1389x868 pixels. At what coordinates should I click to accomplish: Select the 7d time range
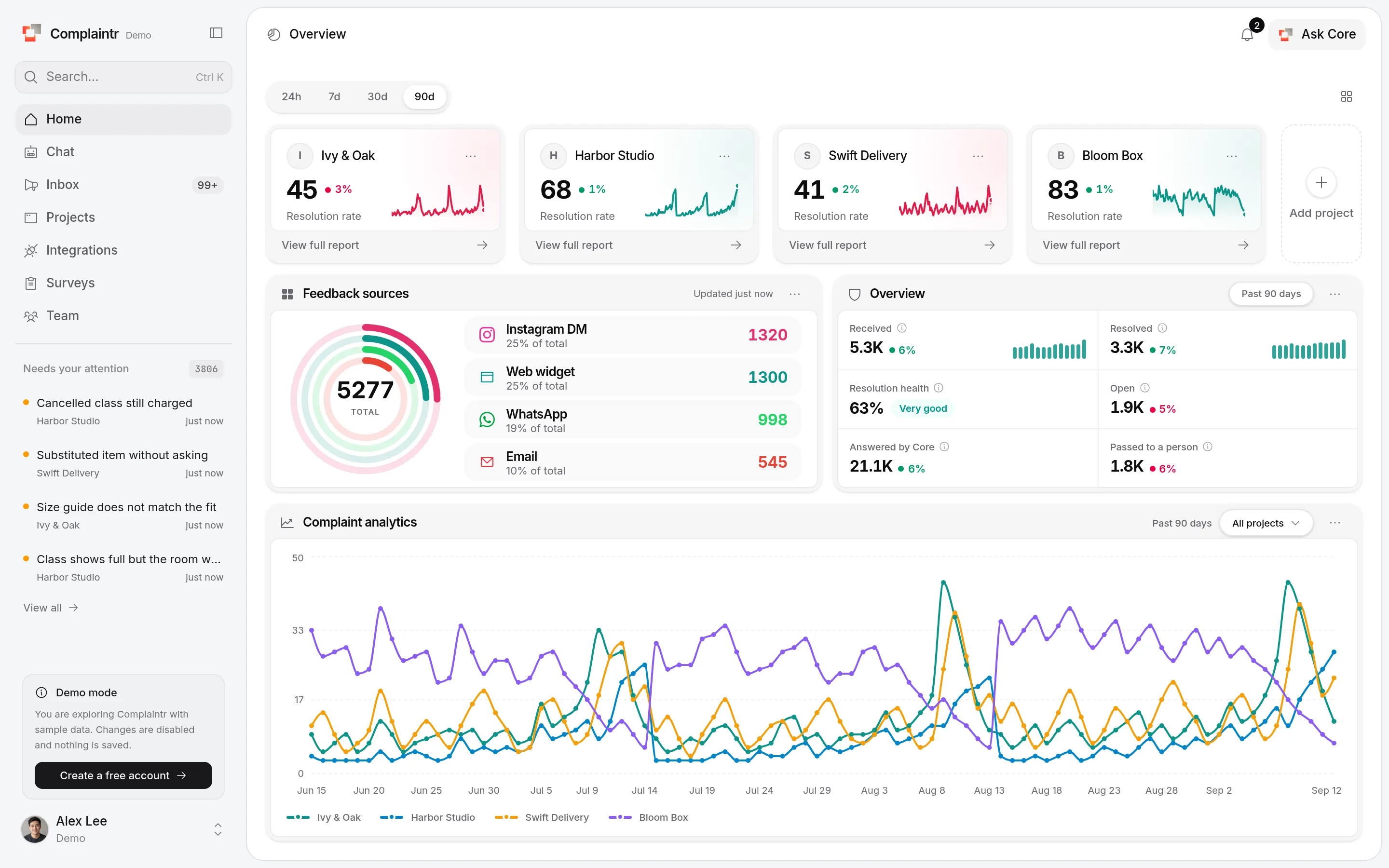point(334,96)
